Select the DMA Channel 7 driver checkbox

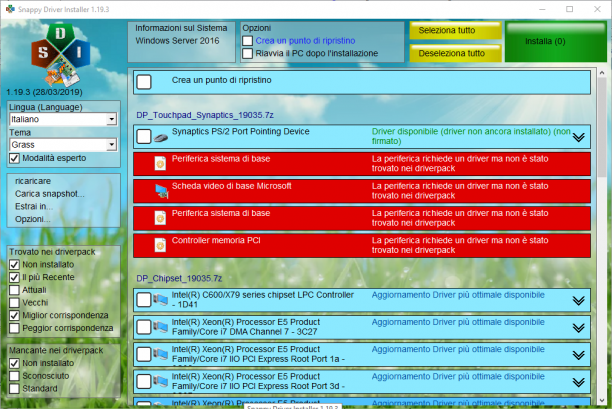(x=144, y=327)
